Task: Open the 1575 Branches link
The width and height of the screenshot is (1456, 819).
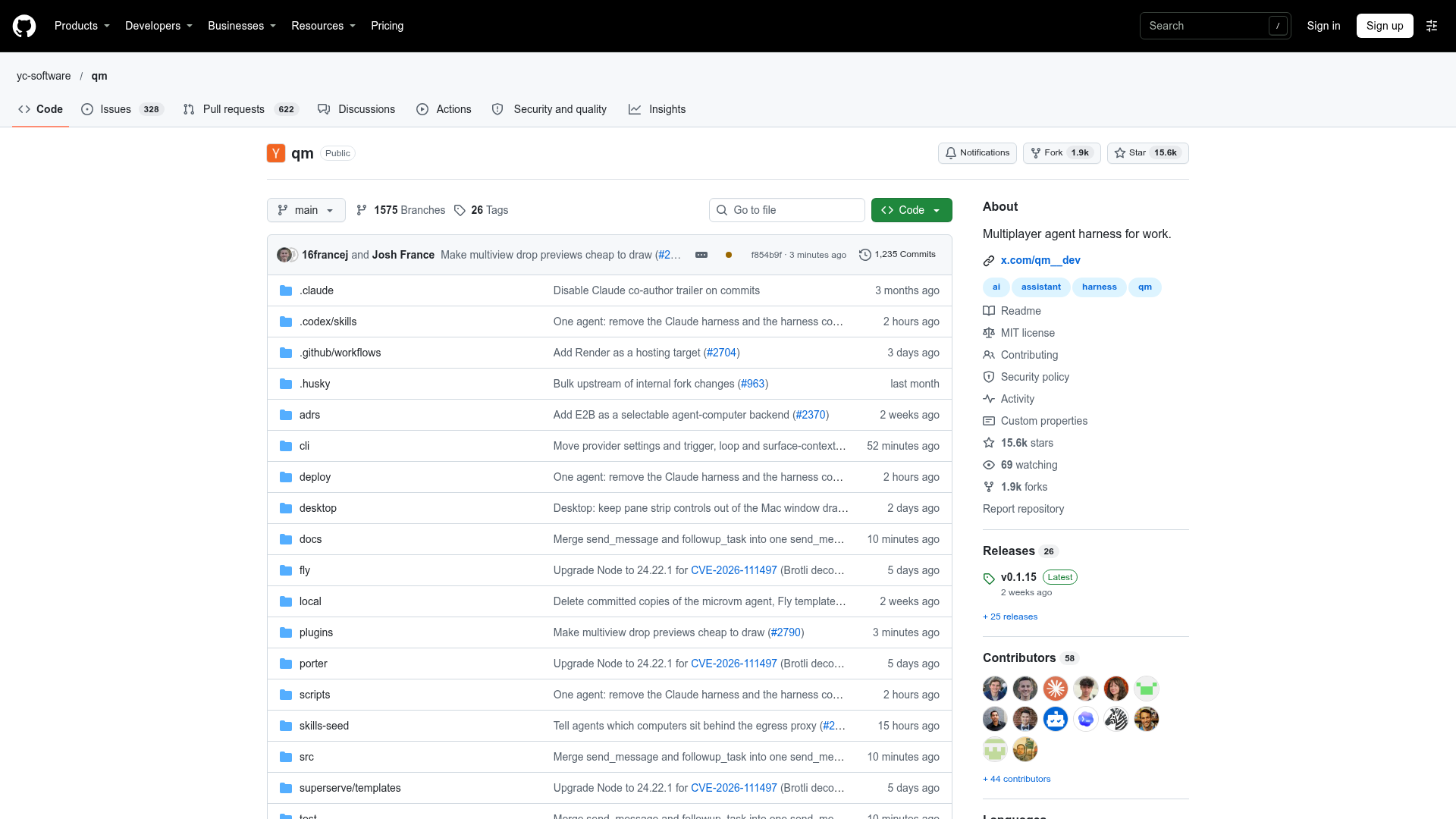Action: pyautogui.click(x=400, y=210)
